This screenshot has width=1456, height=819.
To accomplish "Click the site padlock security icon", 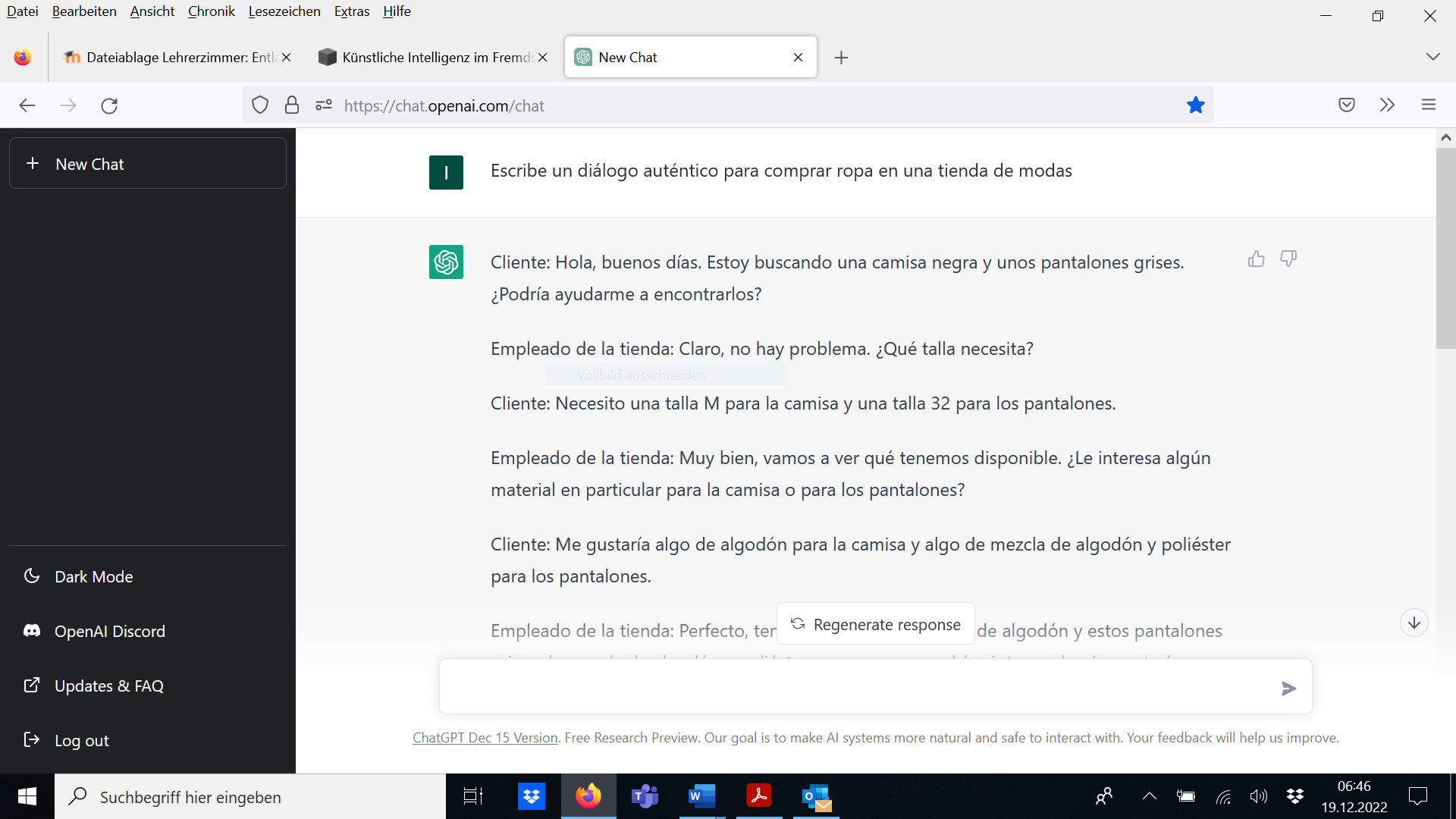I will (292, 105).
